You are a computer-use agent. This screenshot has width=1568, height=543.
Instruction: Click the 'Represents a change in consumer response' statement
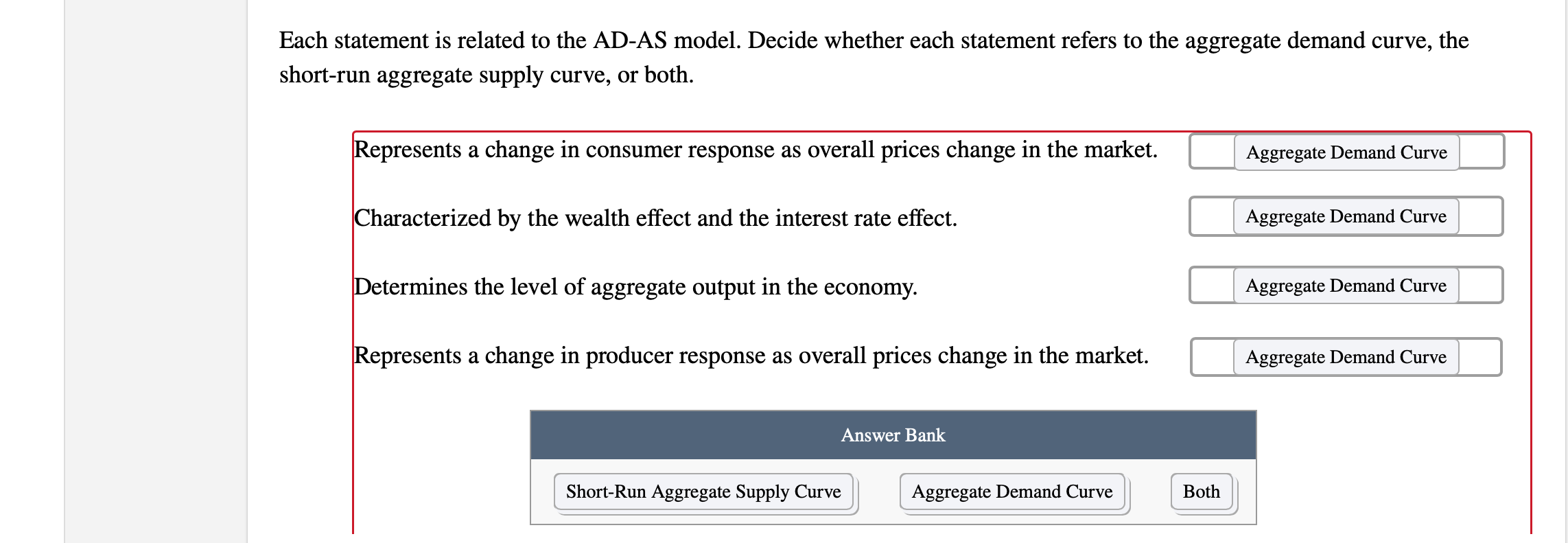point(755,149)
